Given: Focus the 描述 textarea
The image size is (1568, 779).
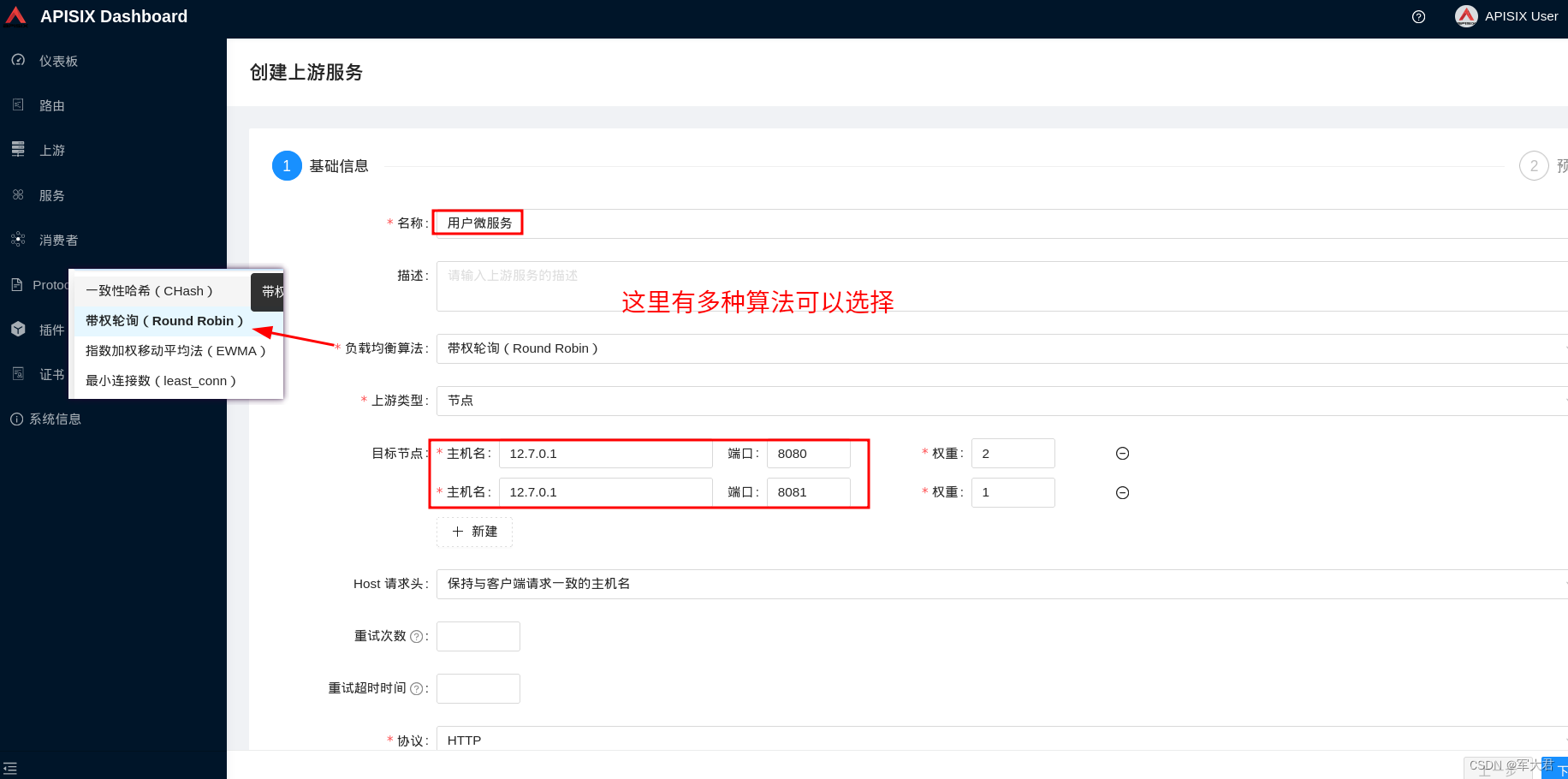Looking at the screenshot, I should click(x=1002, y=286).
